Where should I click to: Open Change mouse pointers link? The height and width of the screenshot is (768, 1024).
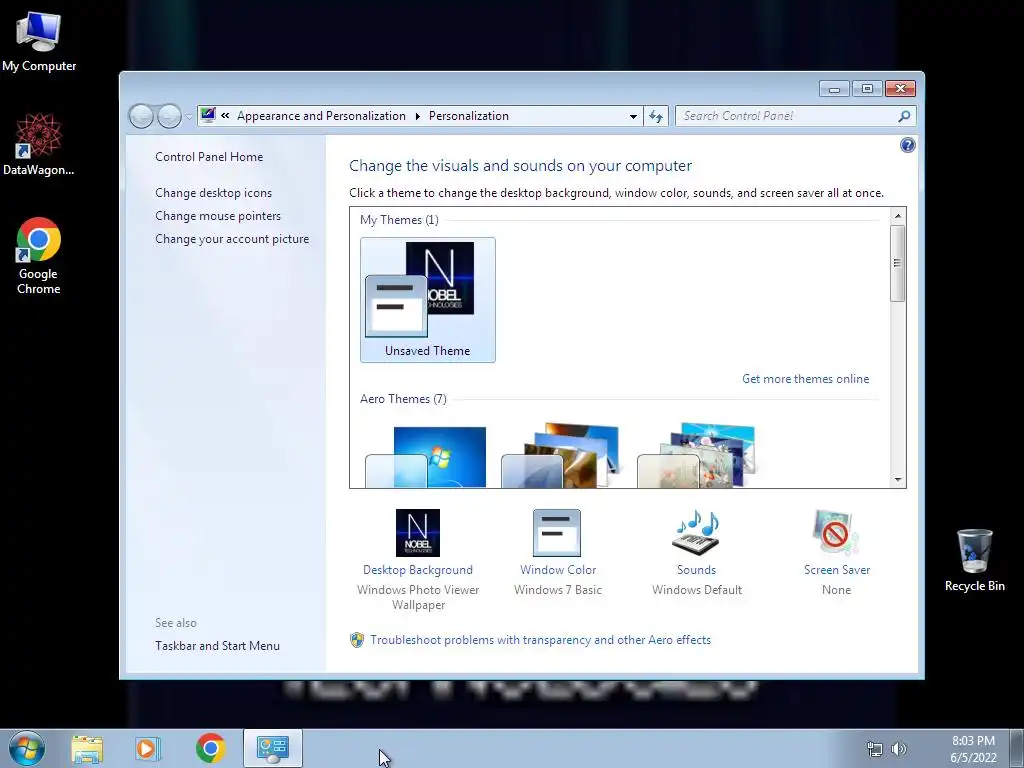coord(218,216)
